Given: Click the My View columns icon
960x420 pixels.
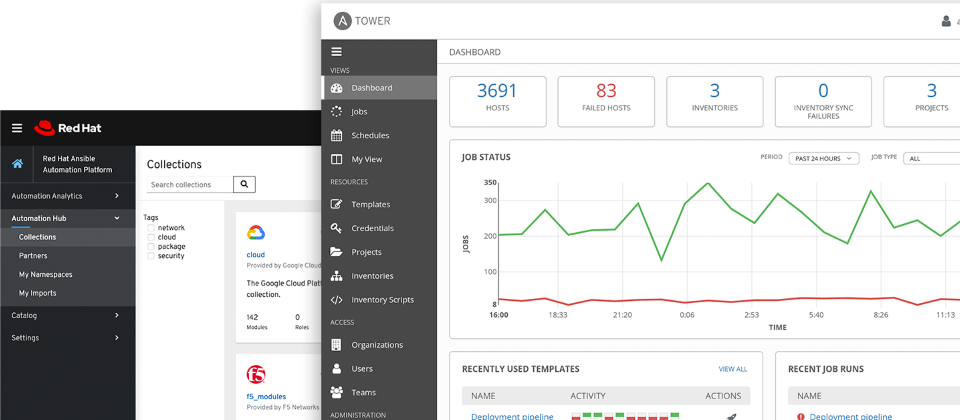Looking at the screenshot, I should (336, 159).
